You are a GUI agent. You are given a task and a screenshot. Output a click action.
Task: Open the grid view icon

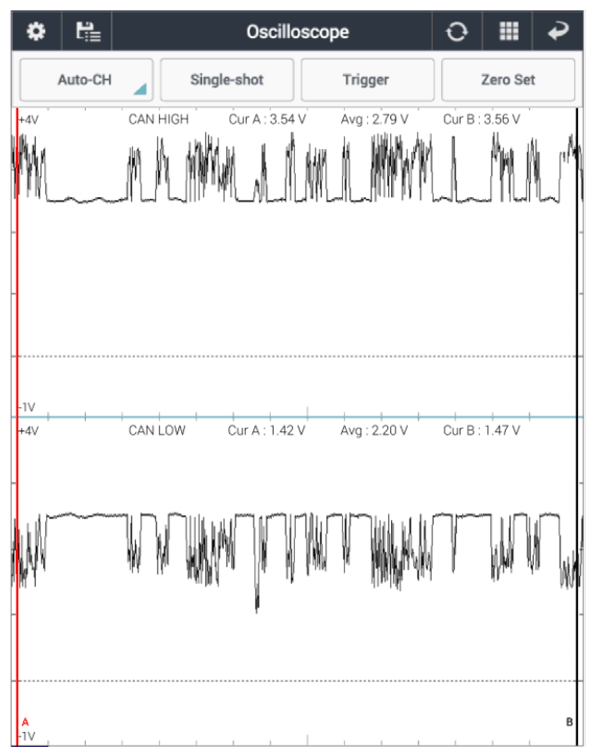pyautogui.click(x=508, y=32)
